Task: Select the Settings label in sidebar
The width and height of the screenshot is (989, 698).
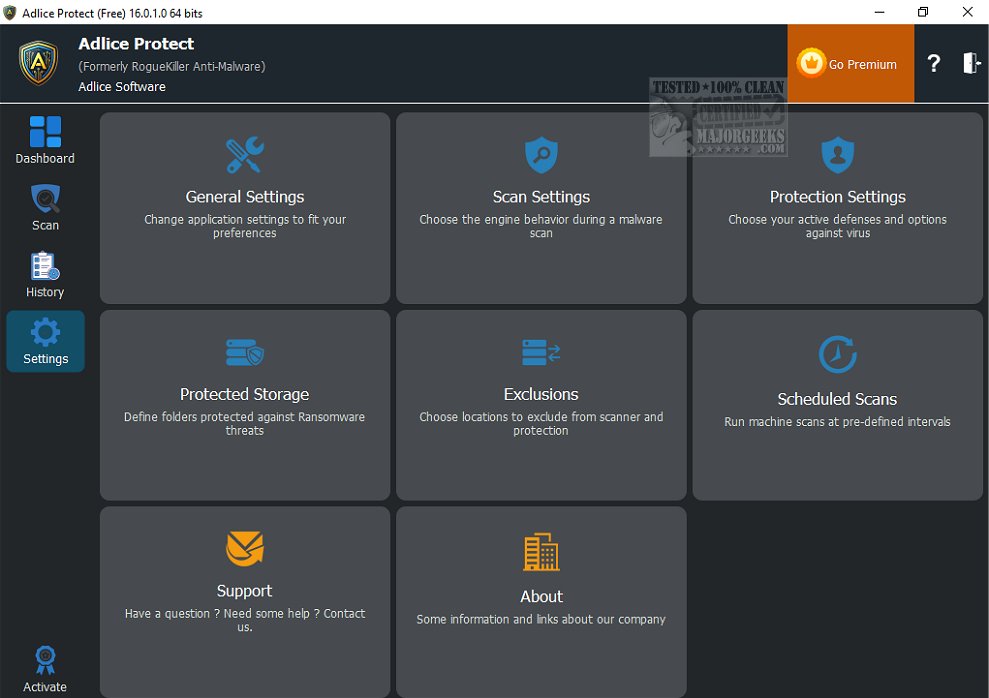Action: pyautogui.click(x=45, y=359)
